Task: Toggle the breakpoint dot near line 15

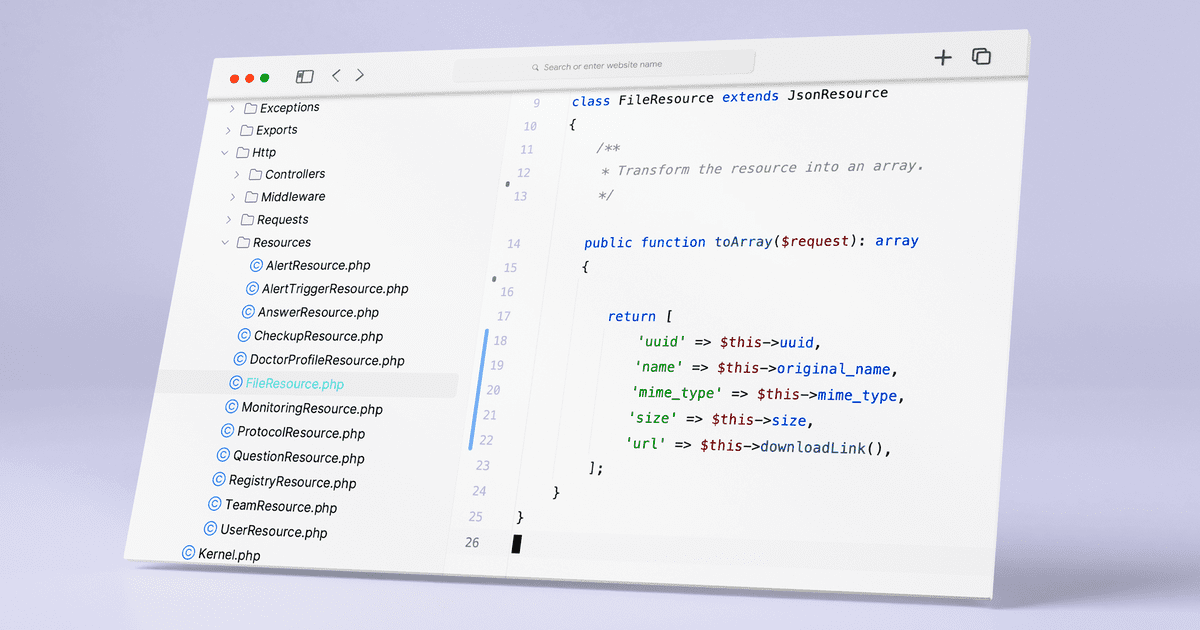Action: click(492, 280)
